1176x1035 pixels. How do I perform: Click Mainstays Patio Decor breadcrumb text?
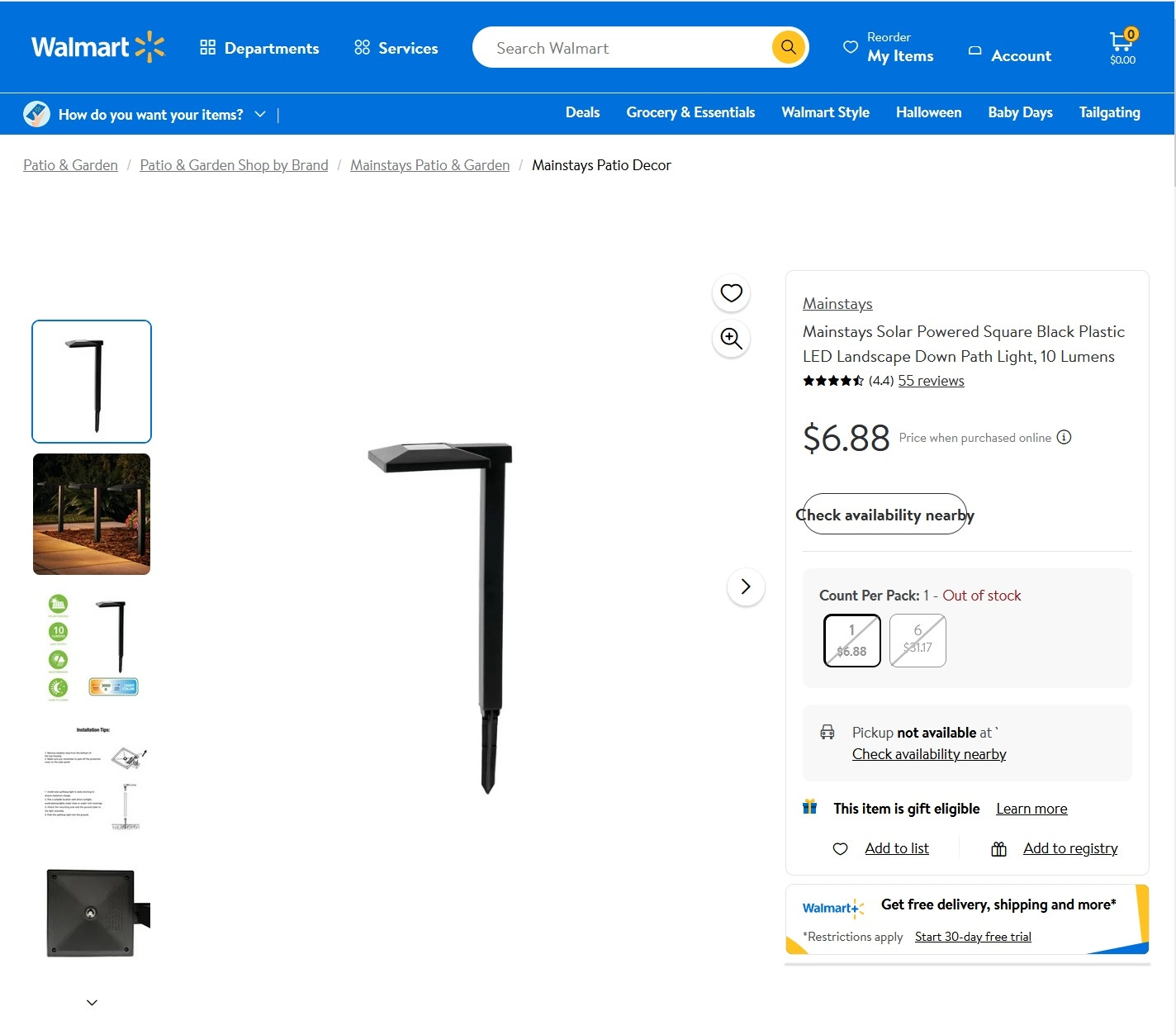click(601, 165)
